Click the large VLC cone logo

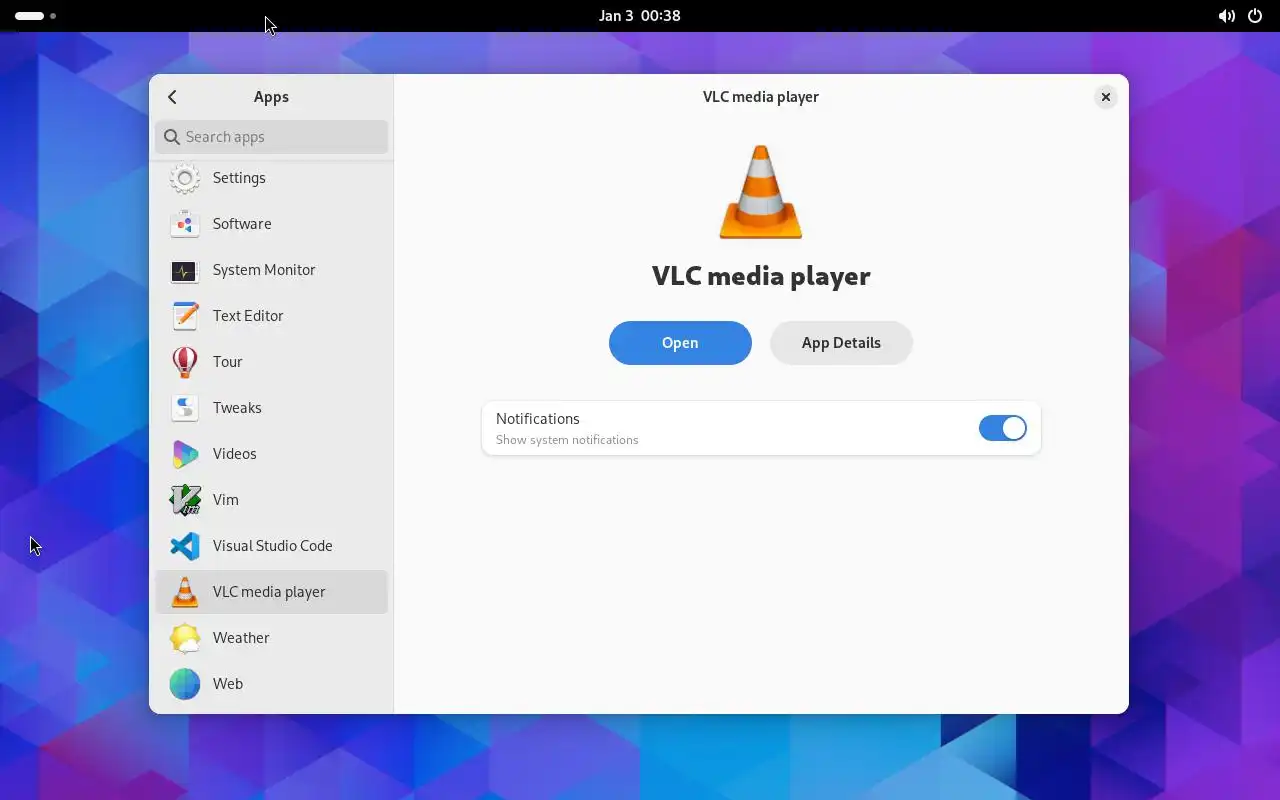761,192
